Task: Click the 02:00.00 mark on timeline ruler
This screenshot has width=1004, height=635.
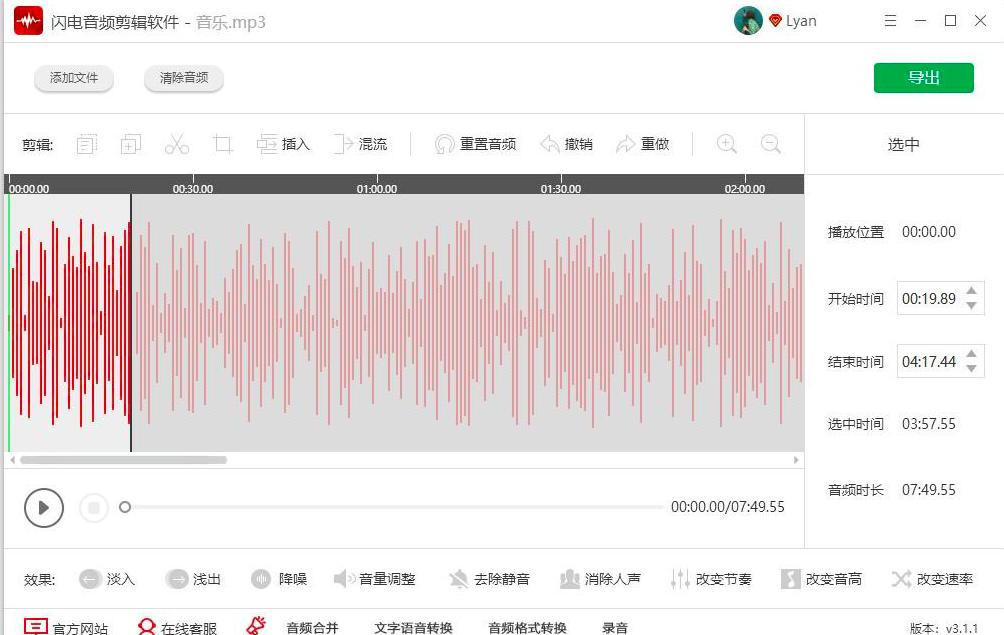Action: (745, 189)
